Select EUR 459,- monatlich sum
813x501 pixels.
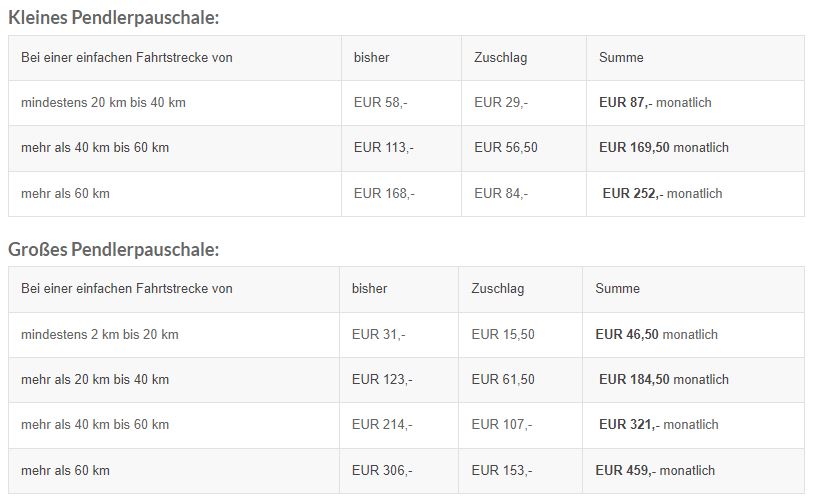tap(655, 471)
